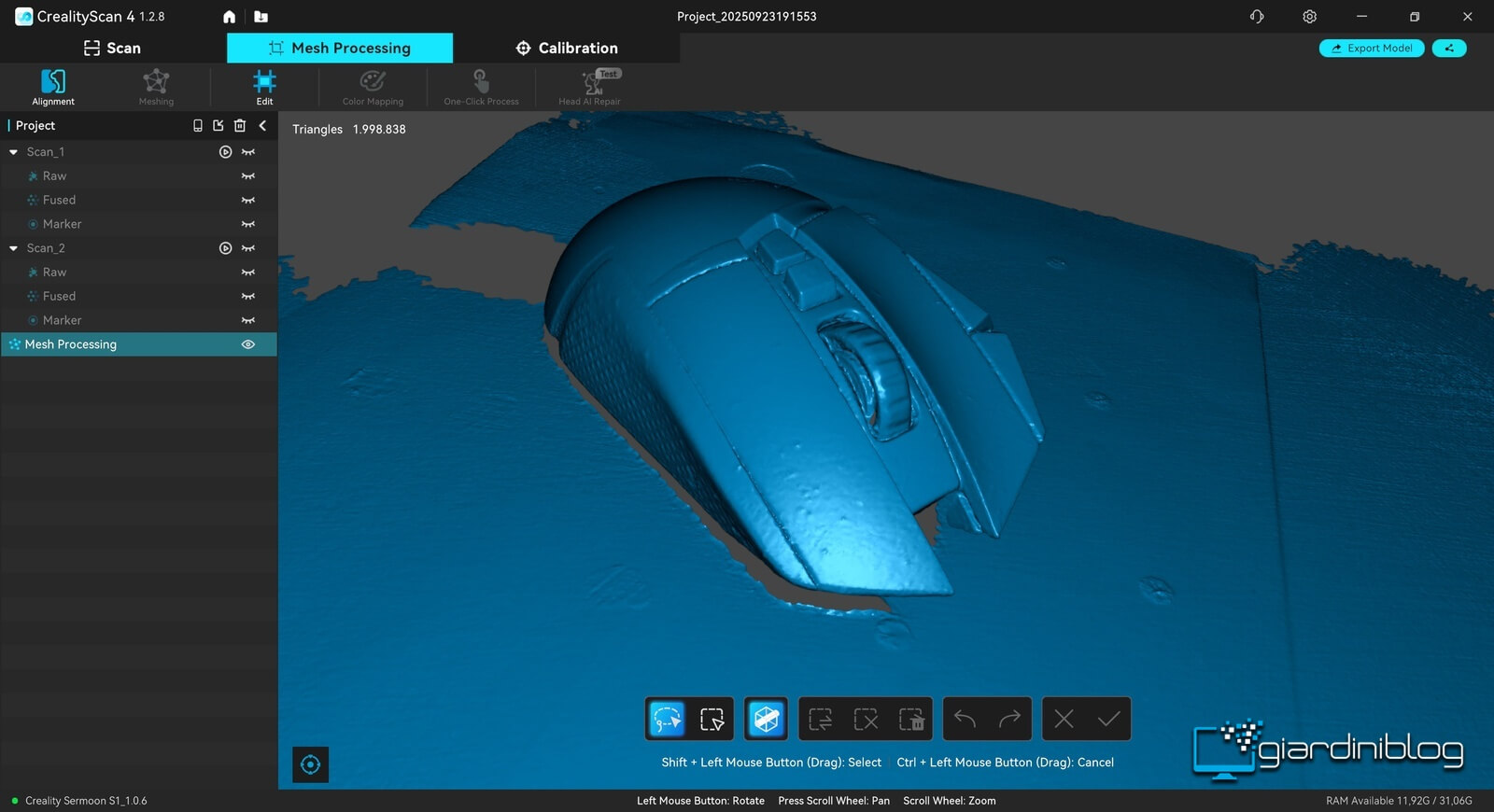Confirm edits with the checkmark icon

[x=1108, y=719]
